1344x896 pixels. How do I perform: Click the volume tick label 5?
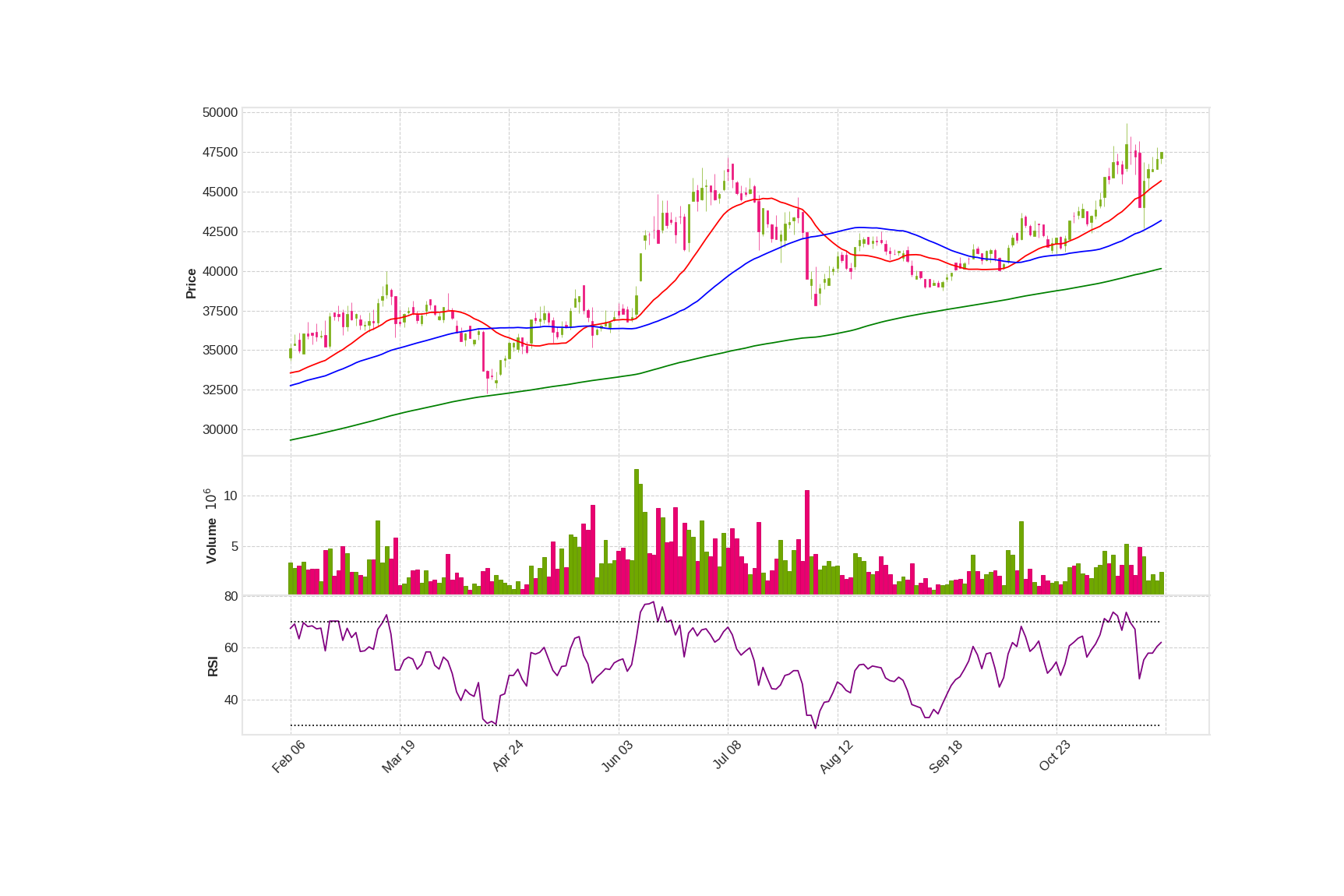coord(234,547)
